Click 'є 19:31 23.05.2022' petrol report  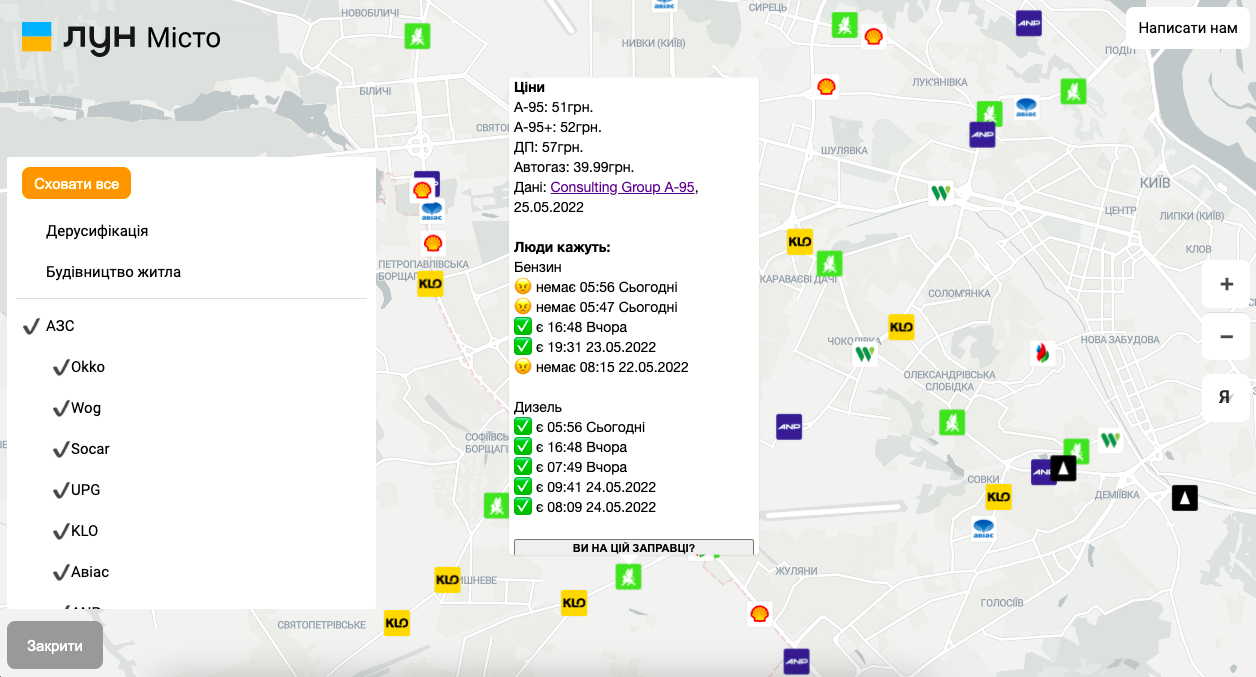[x=585, y=347]
